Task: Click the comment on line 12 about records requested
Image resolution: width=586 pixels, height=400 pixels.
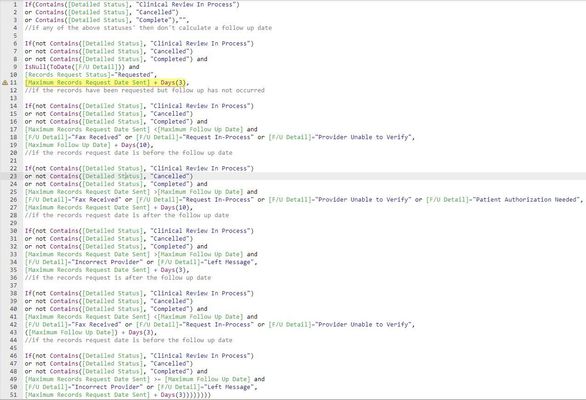Action: [x=145, y=90]
